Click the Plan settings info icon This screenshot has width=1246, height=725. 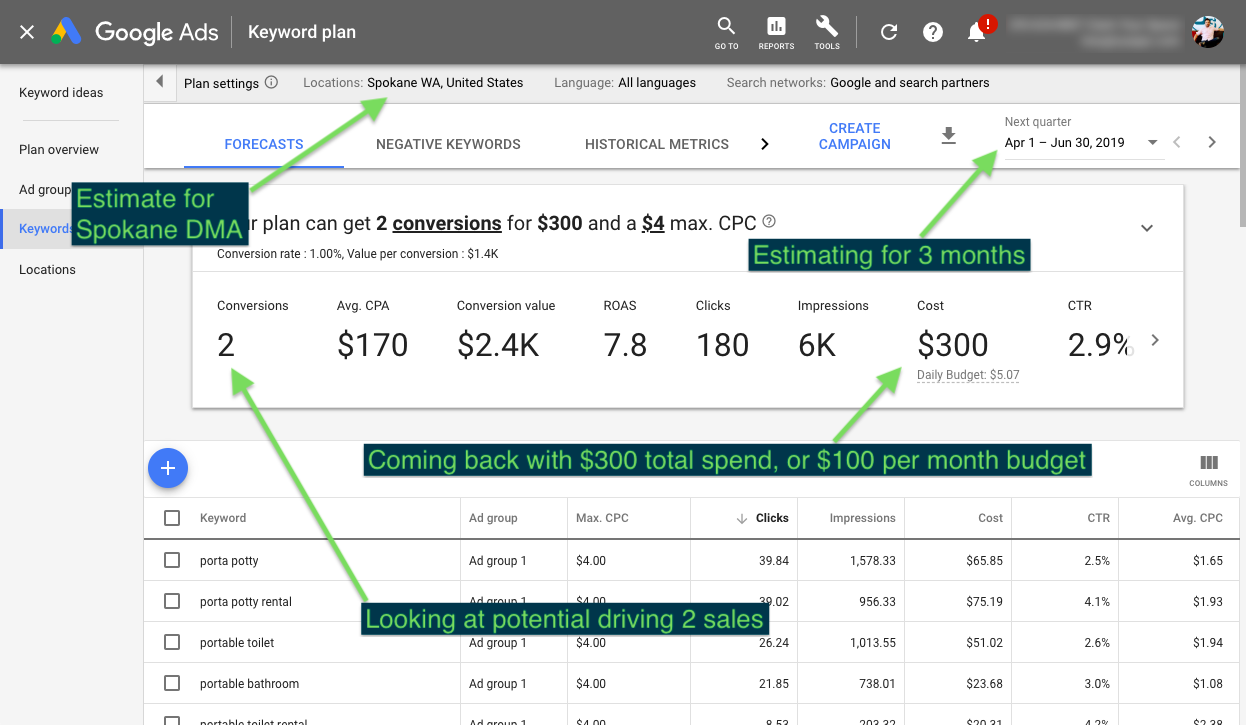[x=272, y=83]
